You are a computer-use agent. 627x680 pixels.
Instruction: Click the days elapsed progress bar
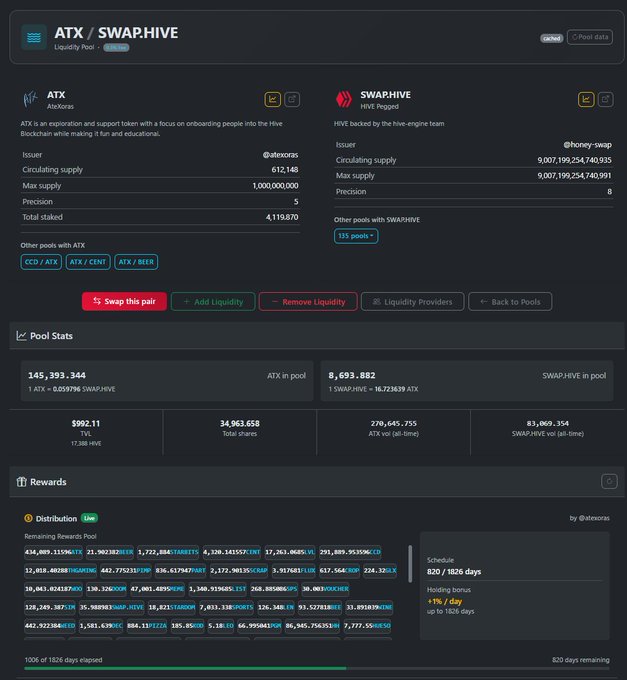click(317, 668)
